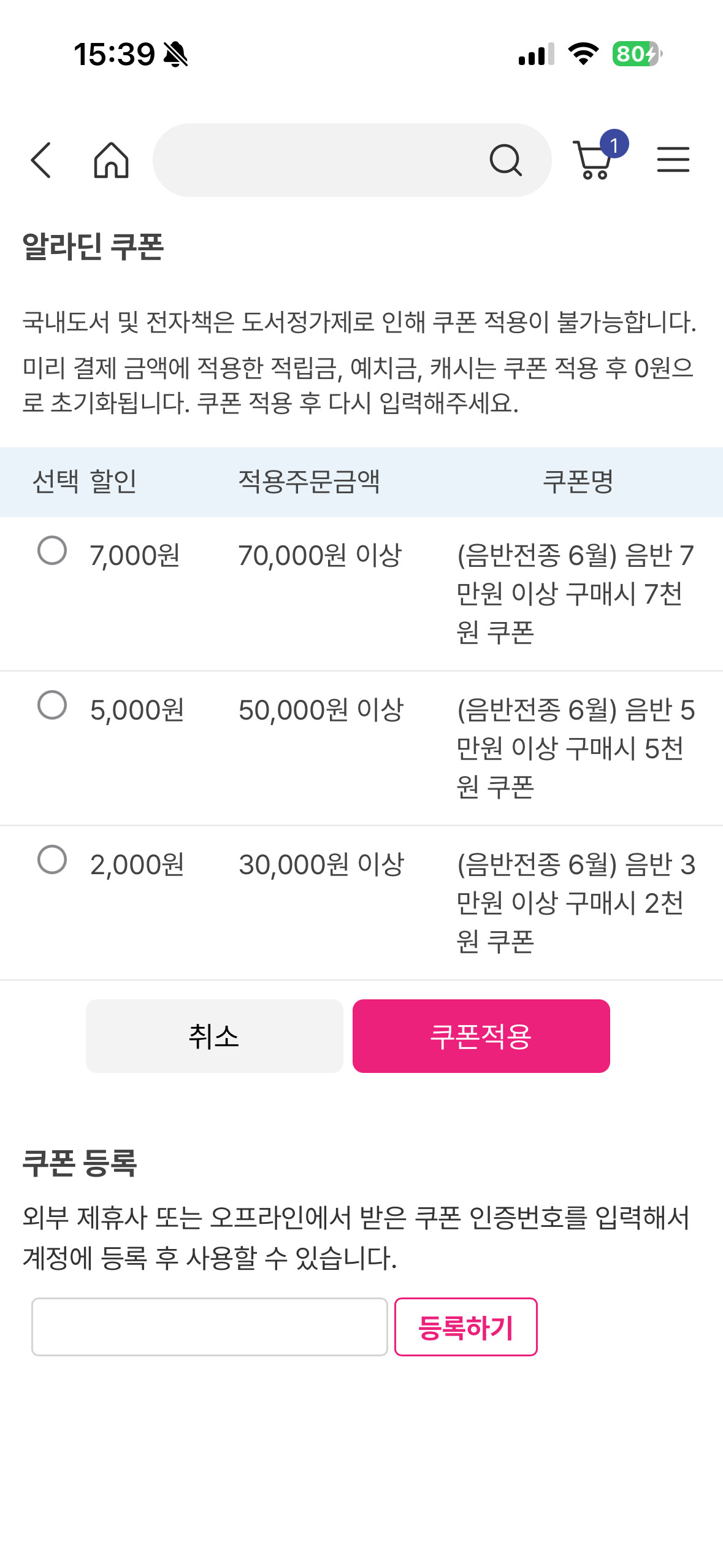Viewport: 723px width, 1568px height.
Task: Tap the silent bell icon by the clock
Action: pyautogui.click(x=176, y=54)
